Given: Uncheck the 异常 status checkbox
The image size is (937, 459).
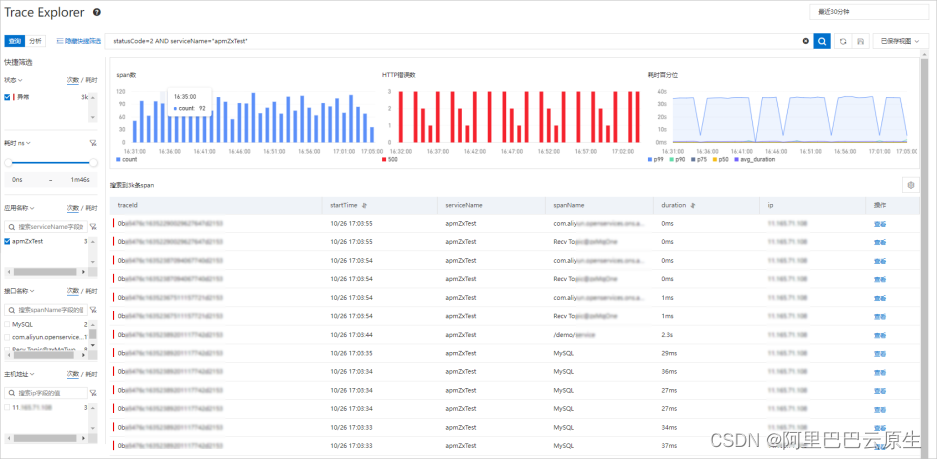Looking at the screenshot, I should coord(7,97).
